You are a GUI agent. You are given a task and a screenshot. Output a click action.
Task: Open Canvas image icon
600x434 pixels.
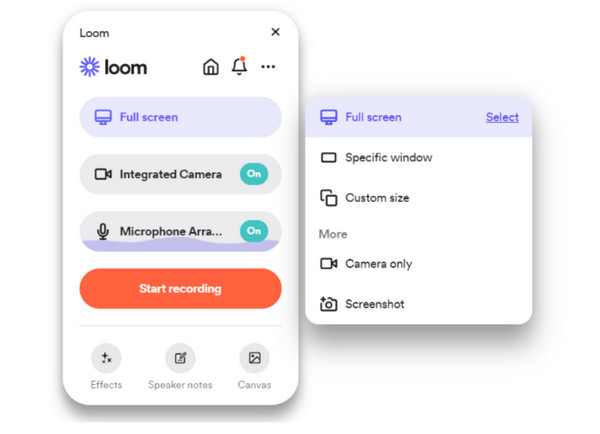coord(254,358)
